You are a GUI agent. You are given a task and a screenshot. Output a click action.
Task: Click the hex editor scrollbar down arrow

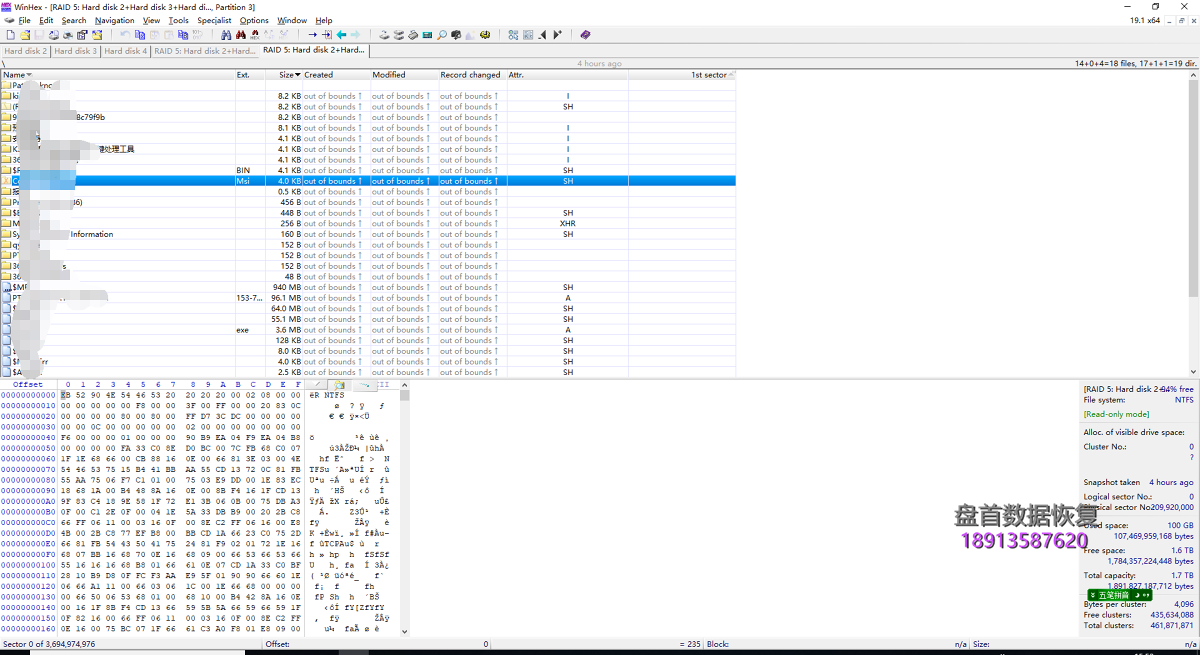tap(404, 631)
